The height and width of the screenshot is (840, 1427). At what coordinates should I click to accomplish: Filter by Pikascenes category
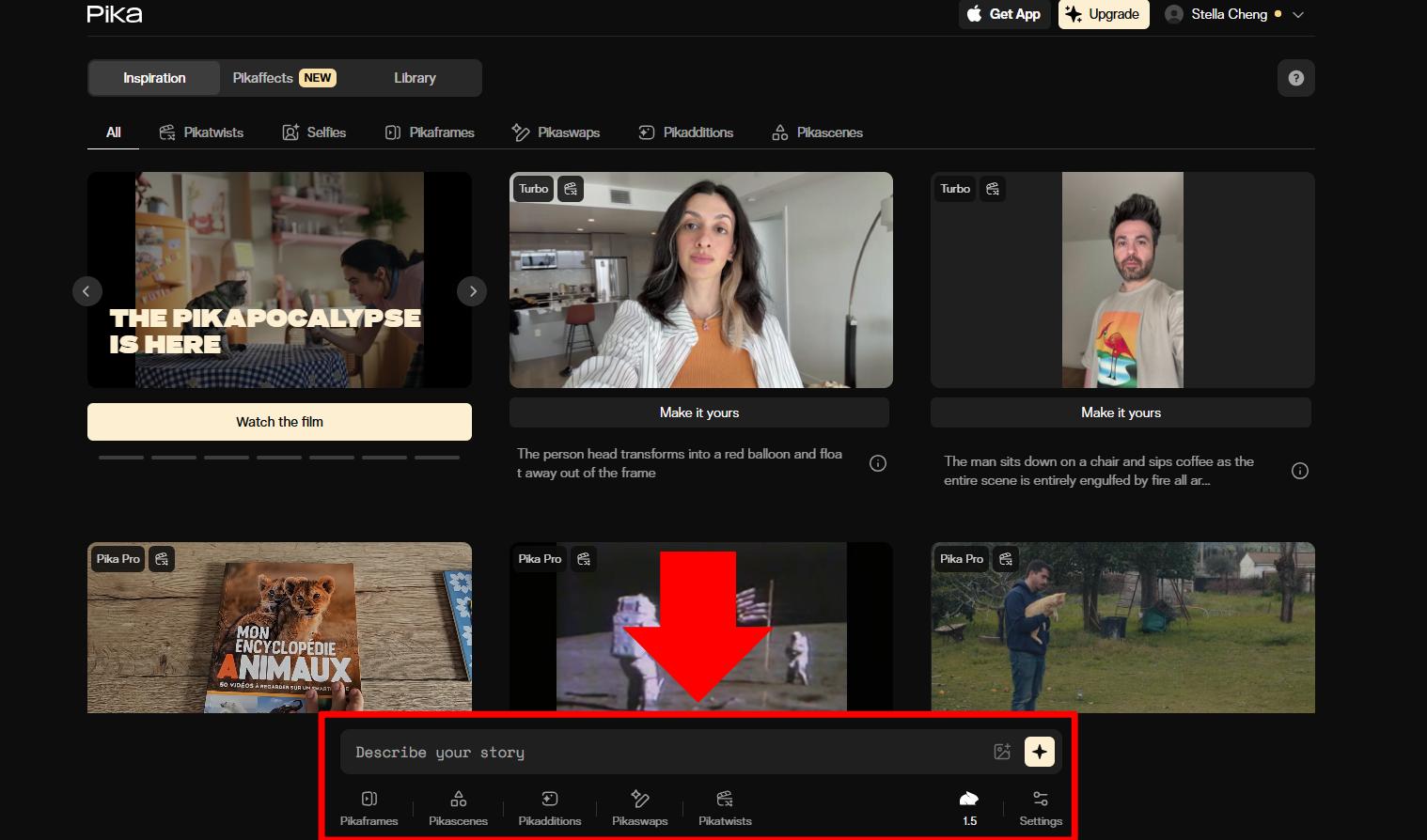(x=817, y=132)
